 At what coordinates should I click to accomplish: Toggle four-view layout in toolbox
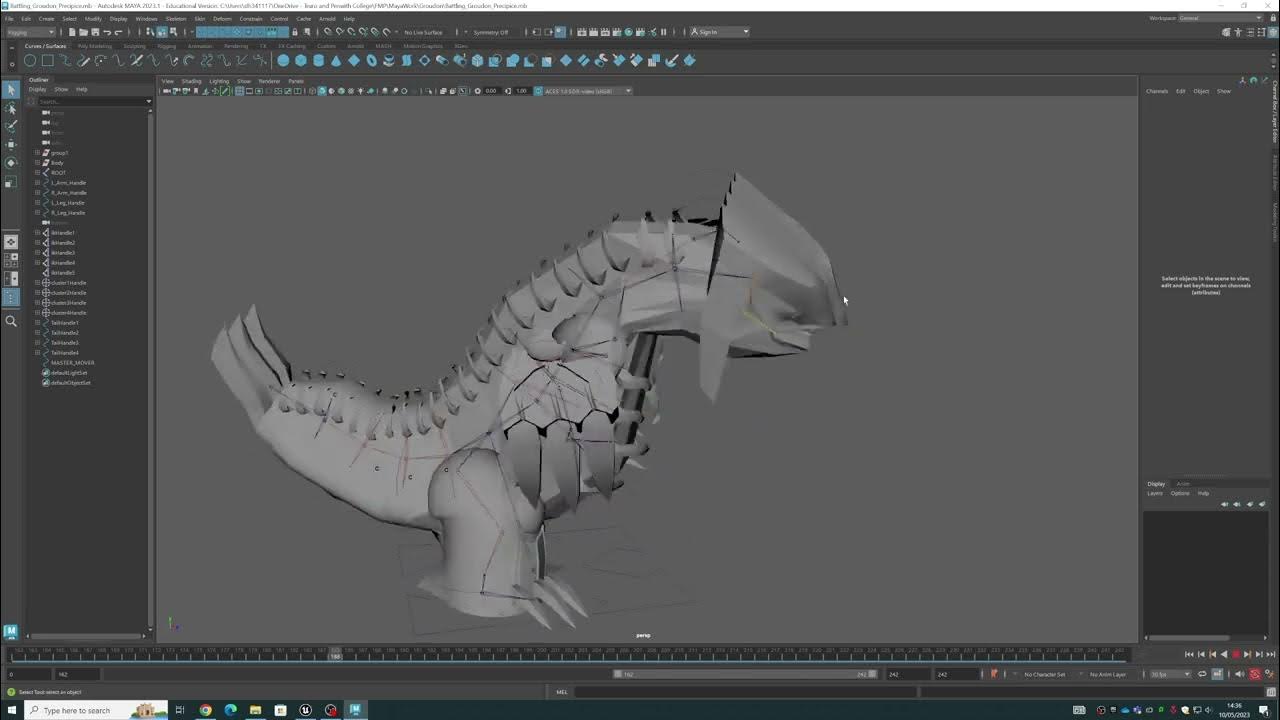pyautogui.click(x=11, y=260)
